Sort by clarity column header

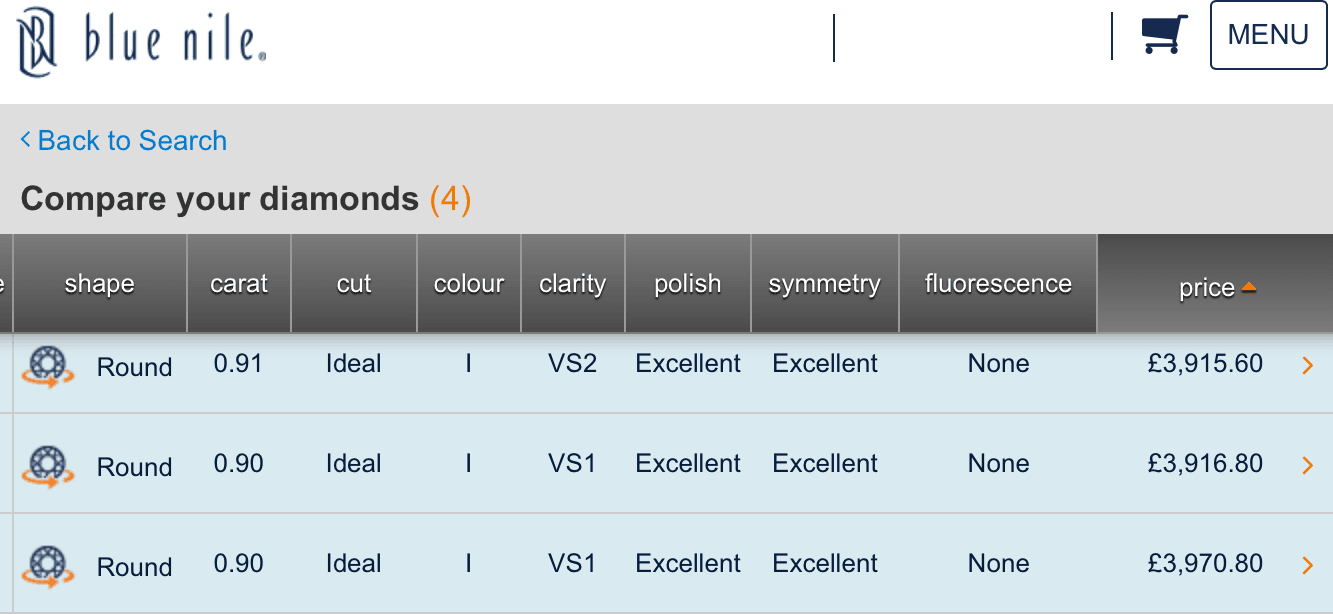573,284
